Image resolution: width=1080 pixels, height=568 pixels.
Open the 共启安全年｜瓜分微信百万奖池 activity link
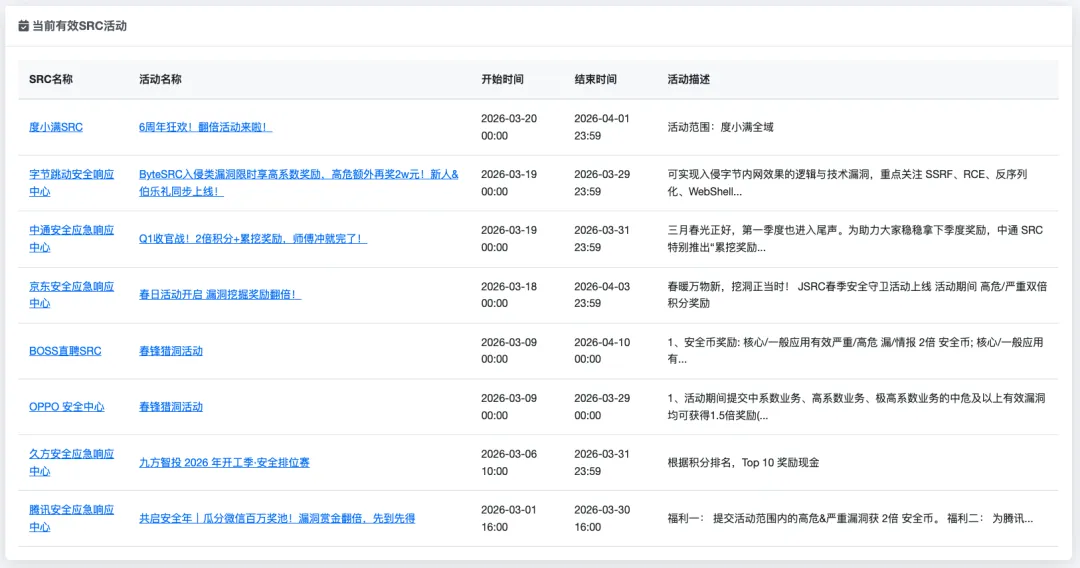(x=277, y=518)
